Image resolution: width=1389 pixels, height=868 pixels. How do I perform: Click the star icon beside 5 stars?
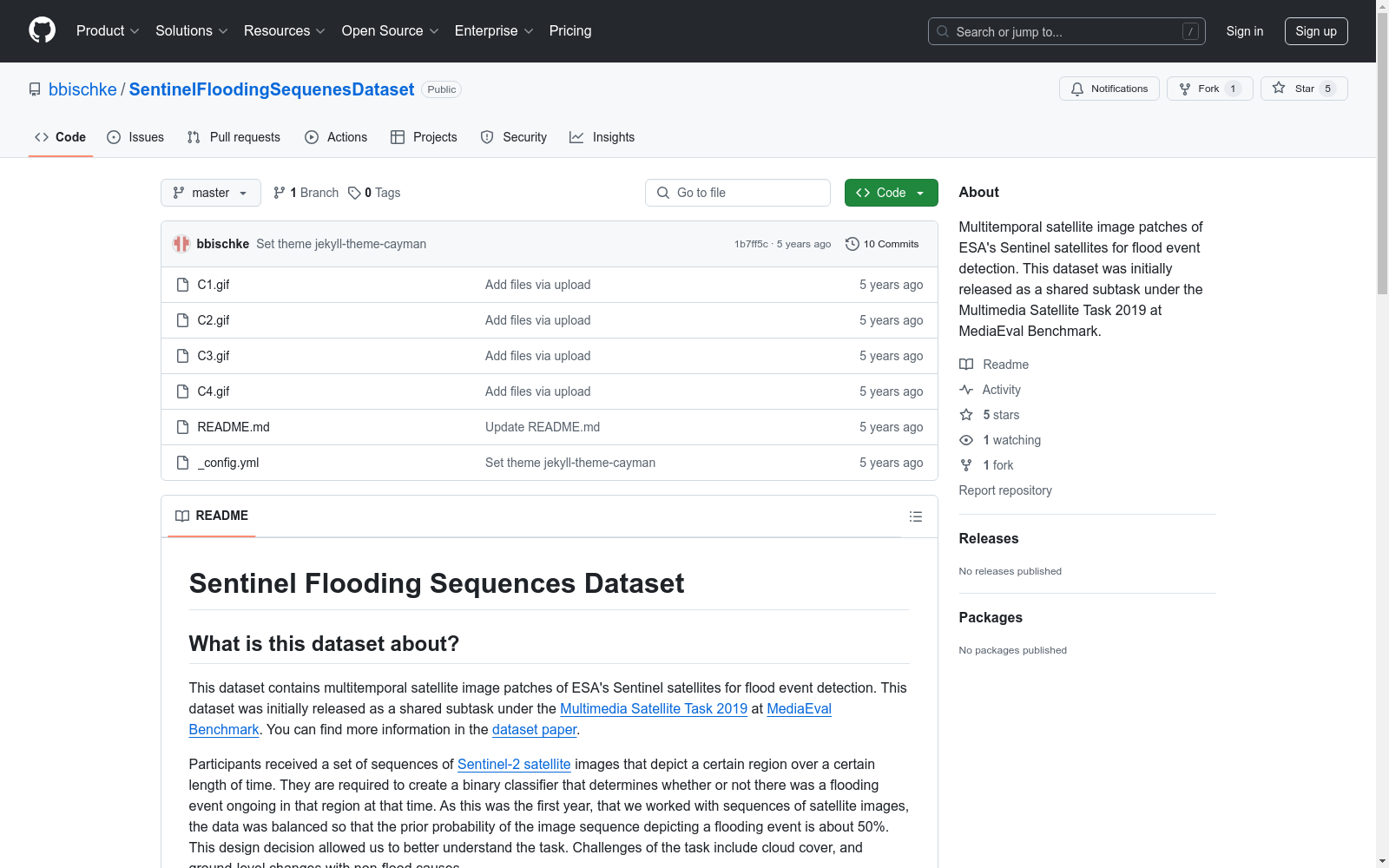(966, 415)
